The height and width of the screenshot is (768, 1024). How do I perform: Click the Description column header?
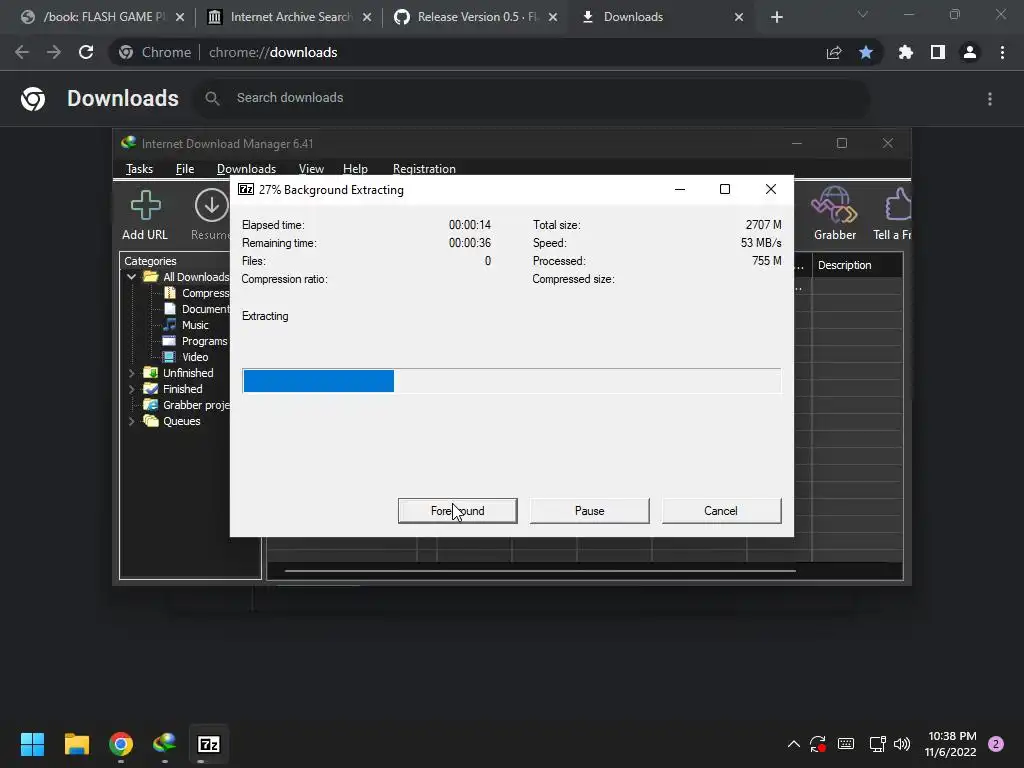click(x=857, y=265)
